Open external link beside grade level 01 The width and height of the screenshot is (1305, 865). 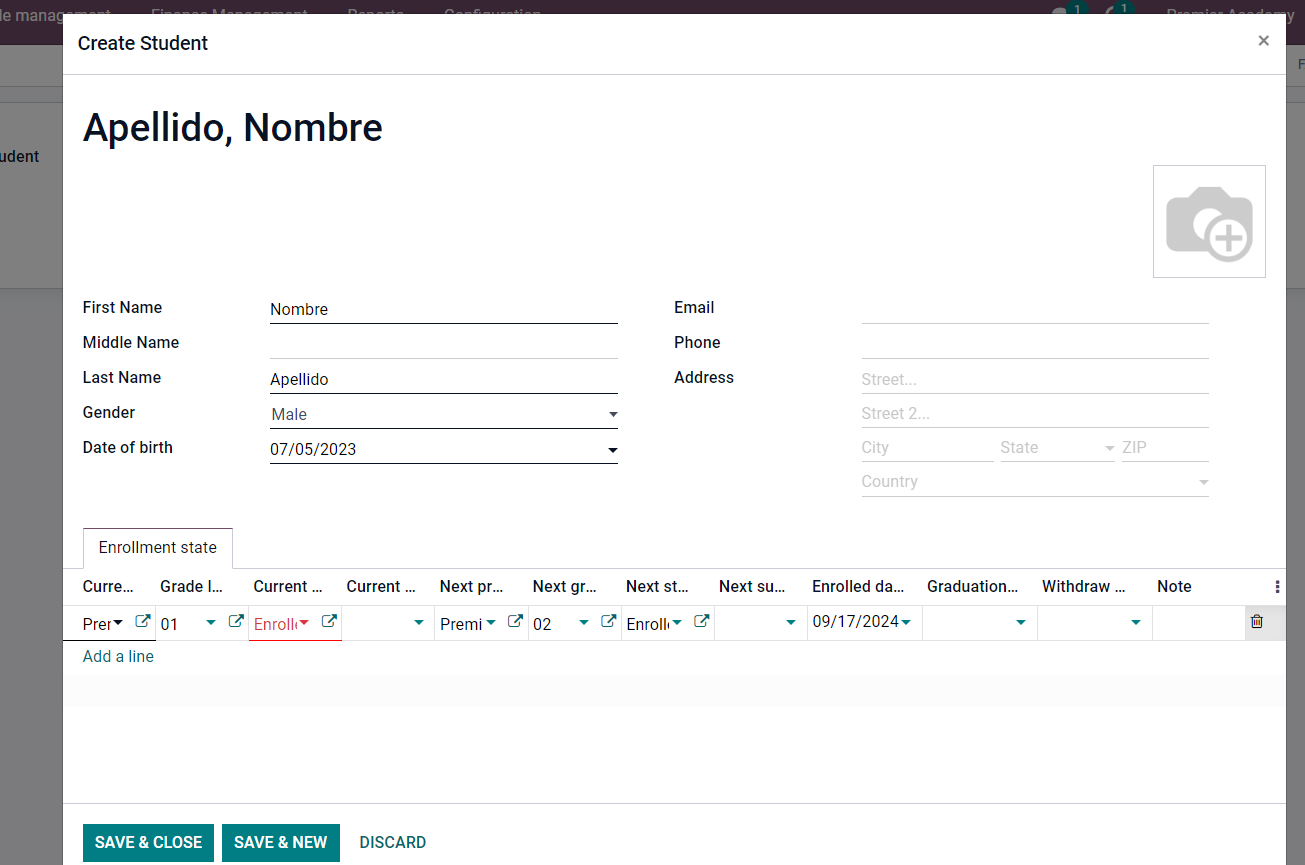point(235,621)
